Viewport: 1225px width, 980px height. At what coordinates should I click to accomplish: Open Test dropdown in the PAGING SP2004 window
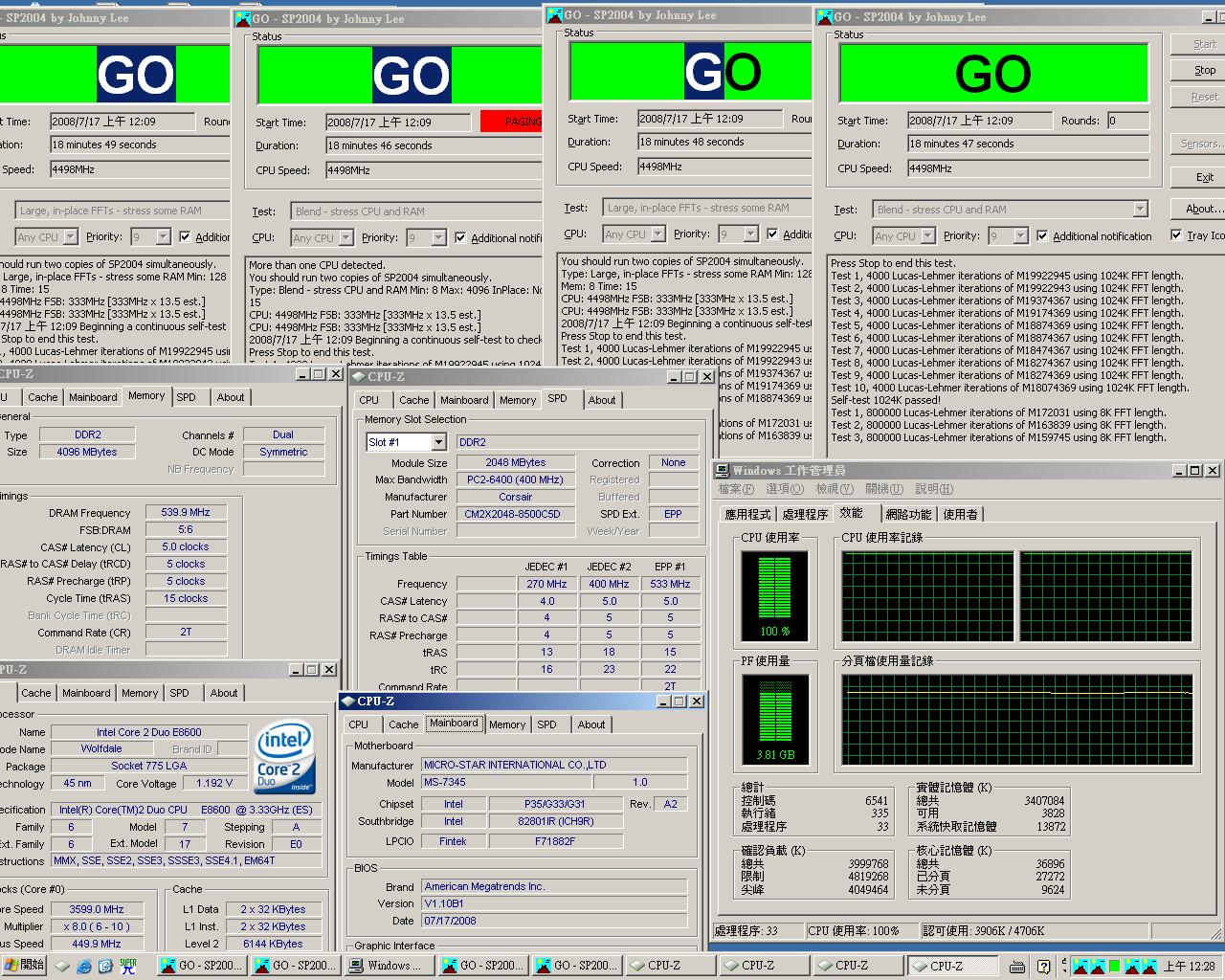point(416,212)
